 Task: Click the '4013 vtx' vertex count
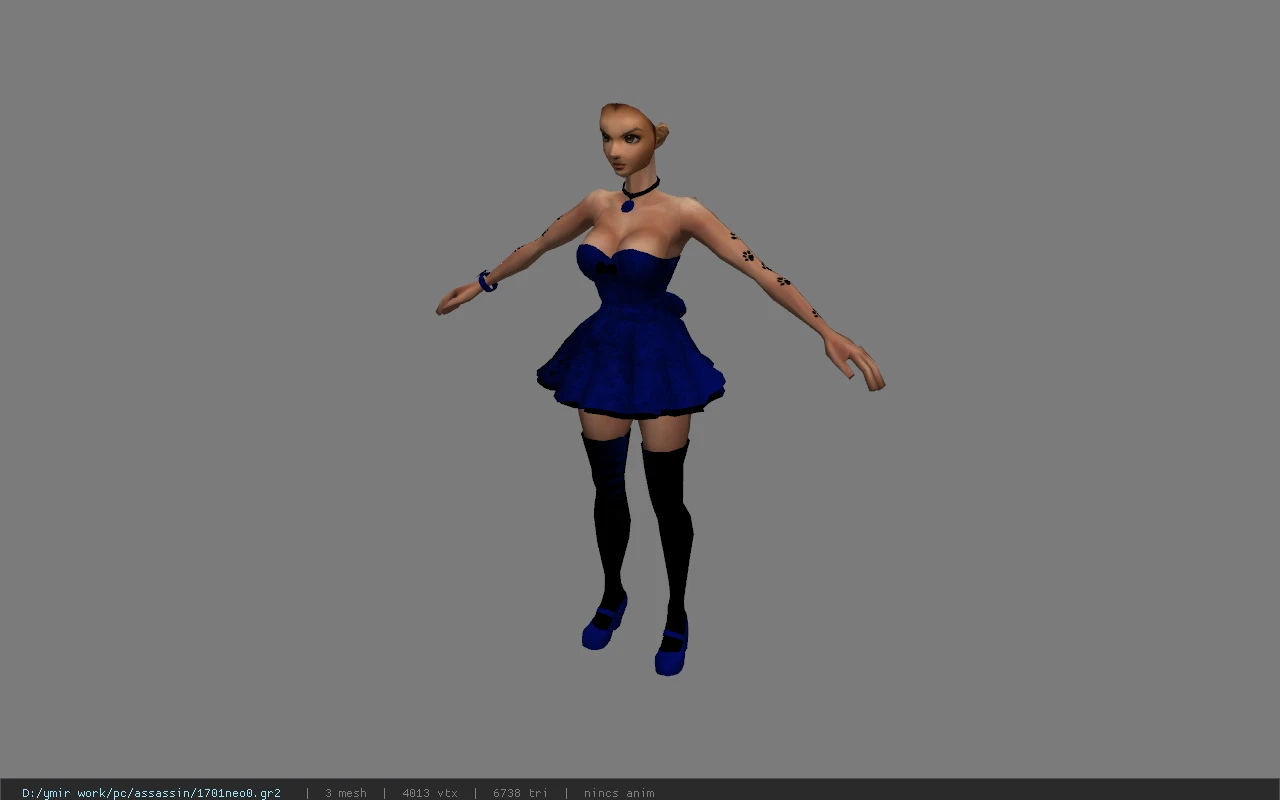click(x=430, y=793)
